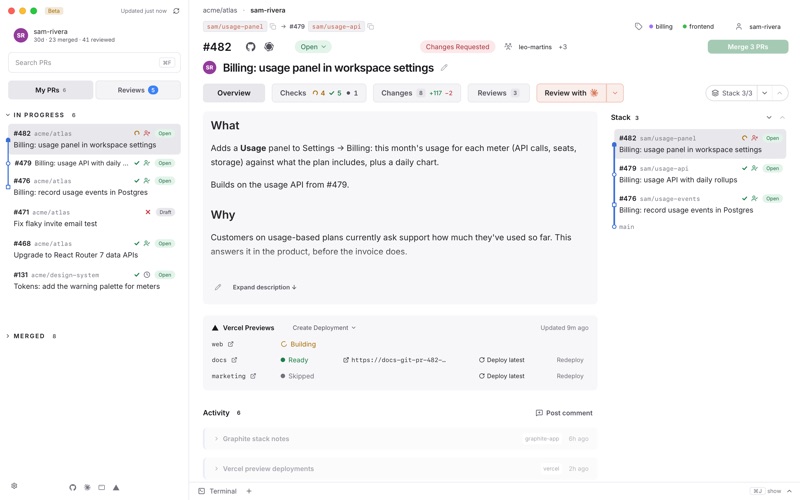
Task: Edit the PR title with the pencil icon
Action: (x=444, y=67)
